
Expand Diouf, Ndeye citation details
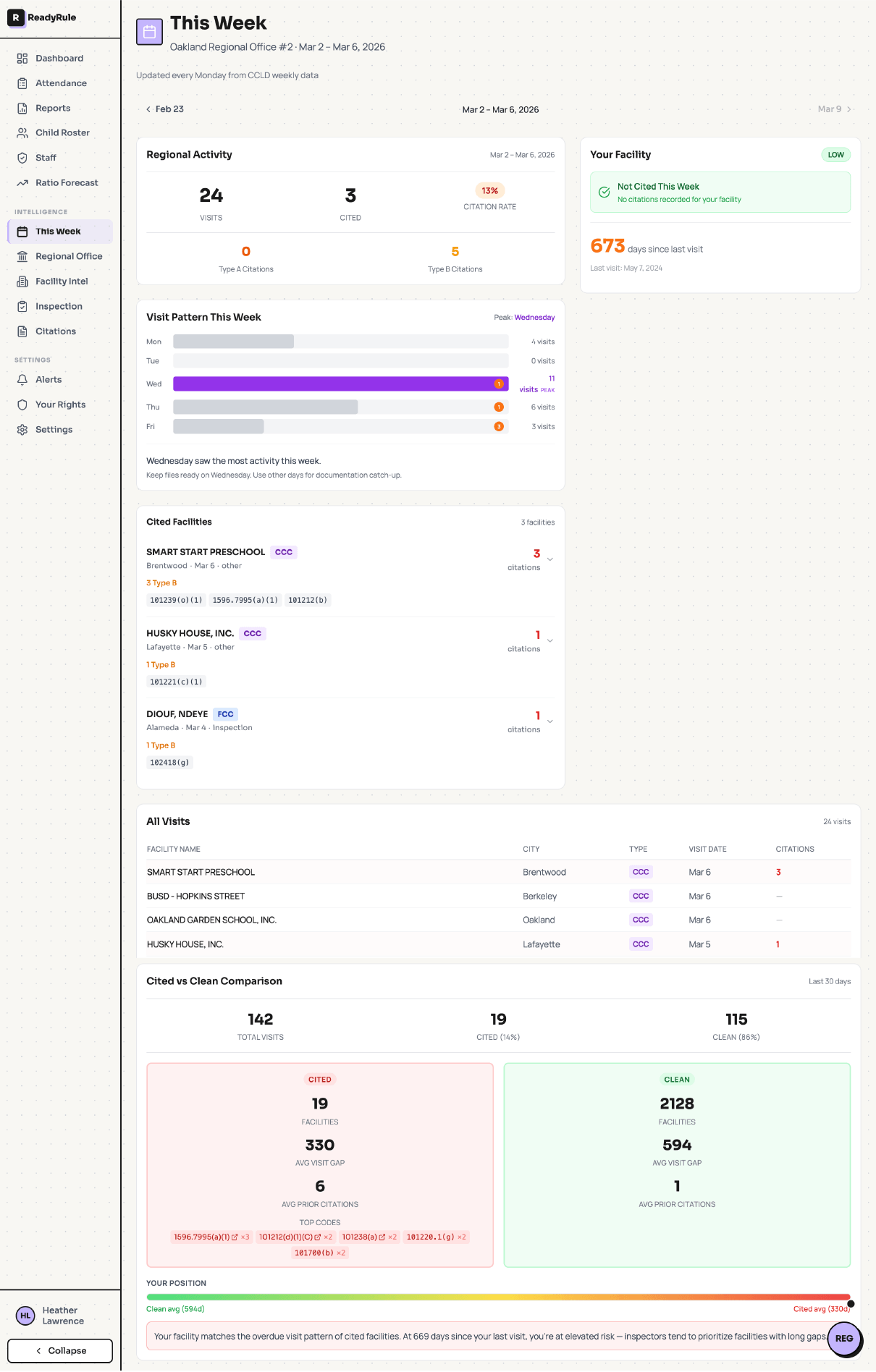[550, 721]
